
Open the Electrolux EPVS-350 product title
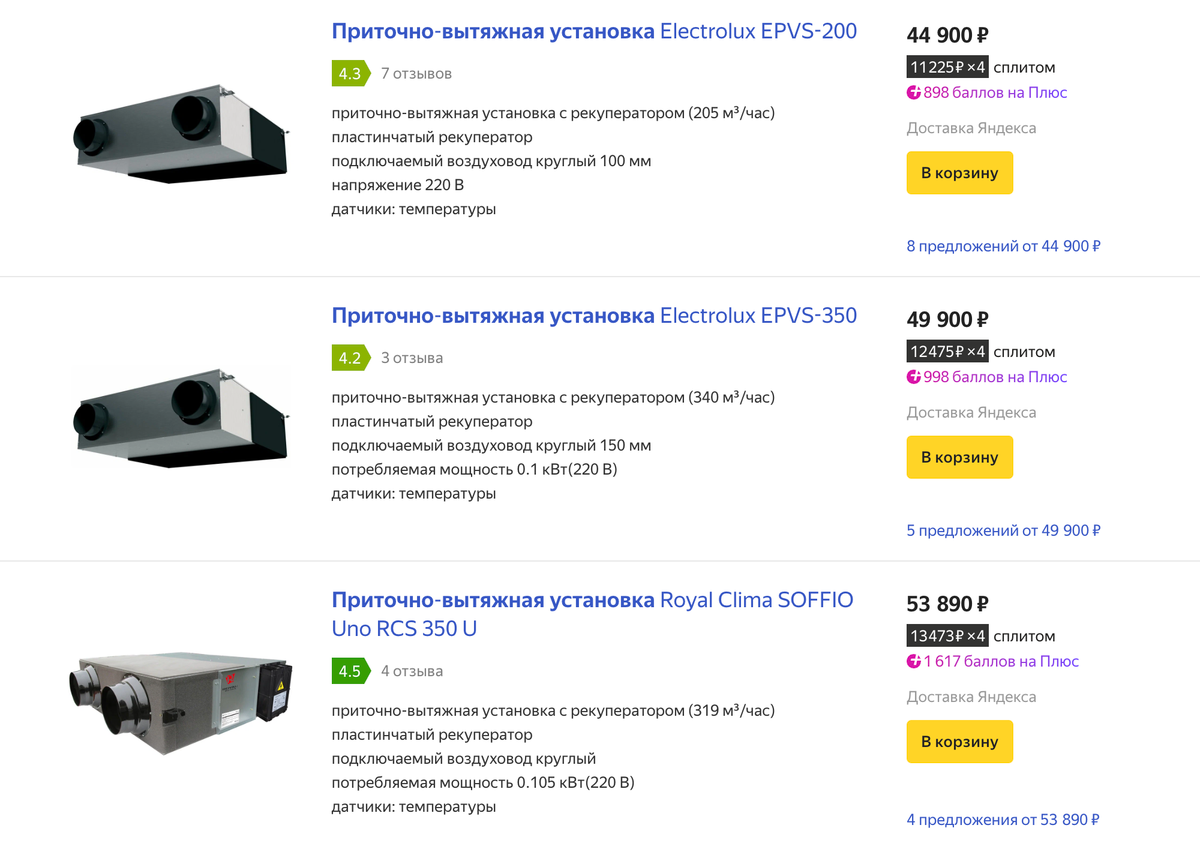coord(594,315)
